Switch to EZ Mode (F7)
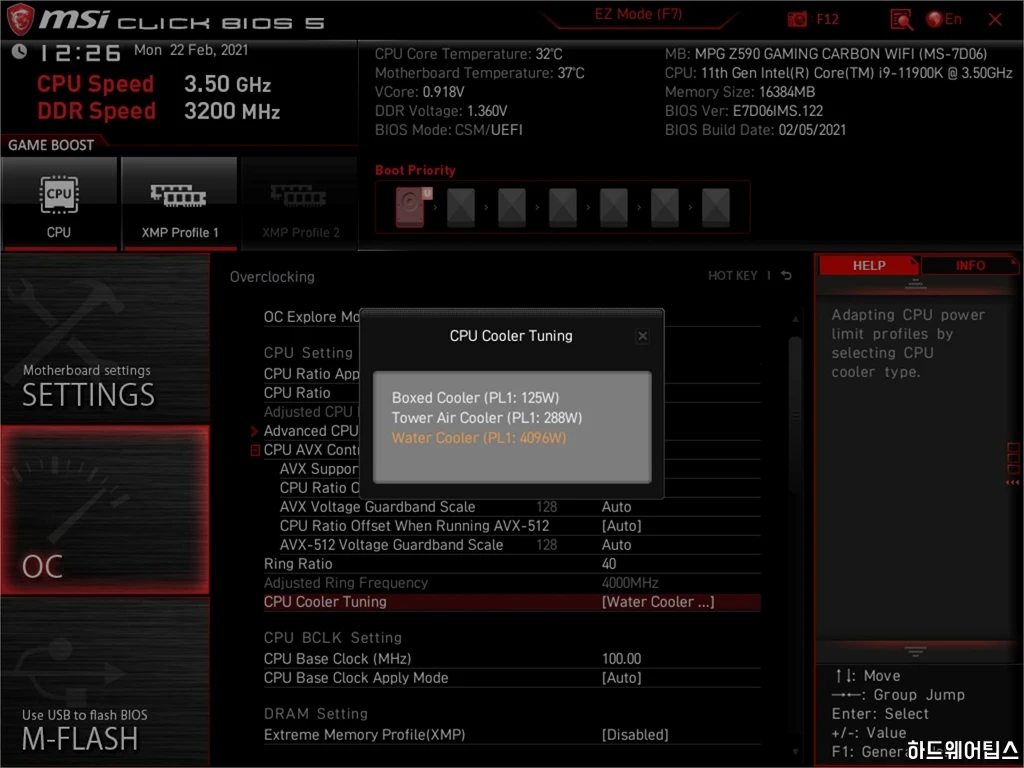This screenshot has width=1024, height=768. click(x=638, y=14)
